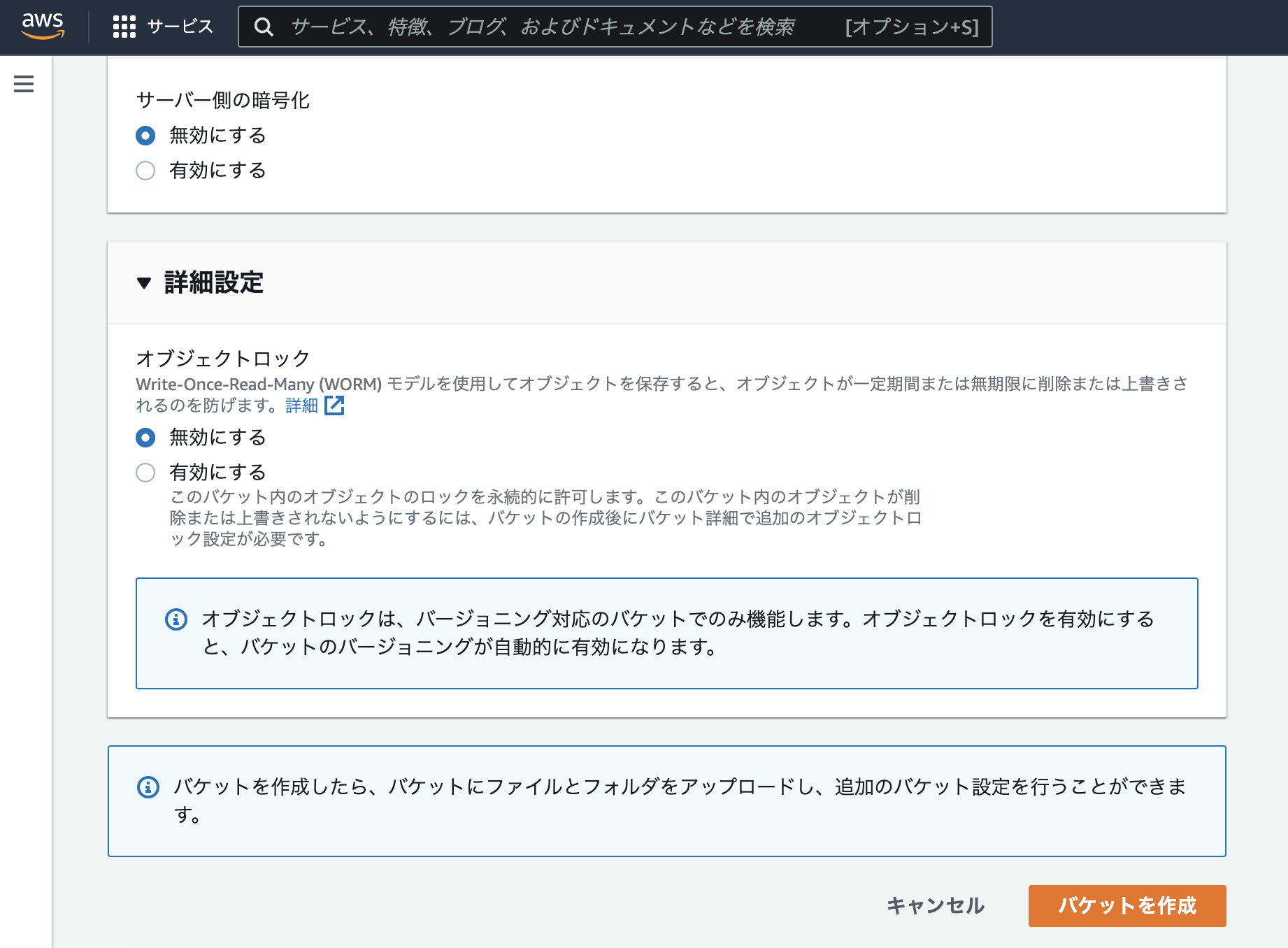Enable オブジェクトロック with 有効にする

tap(145, 473)
